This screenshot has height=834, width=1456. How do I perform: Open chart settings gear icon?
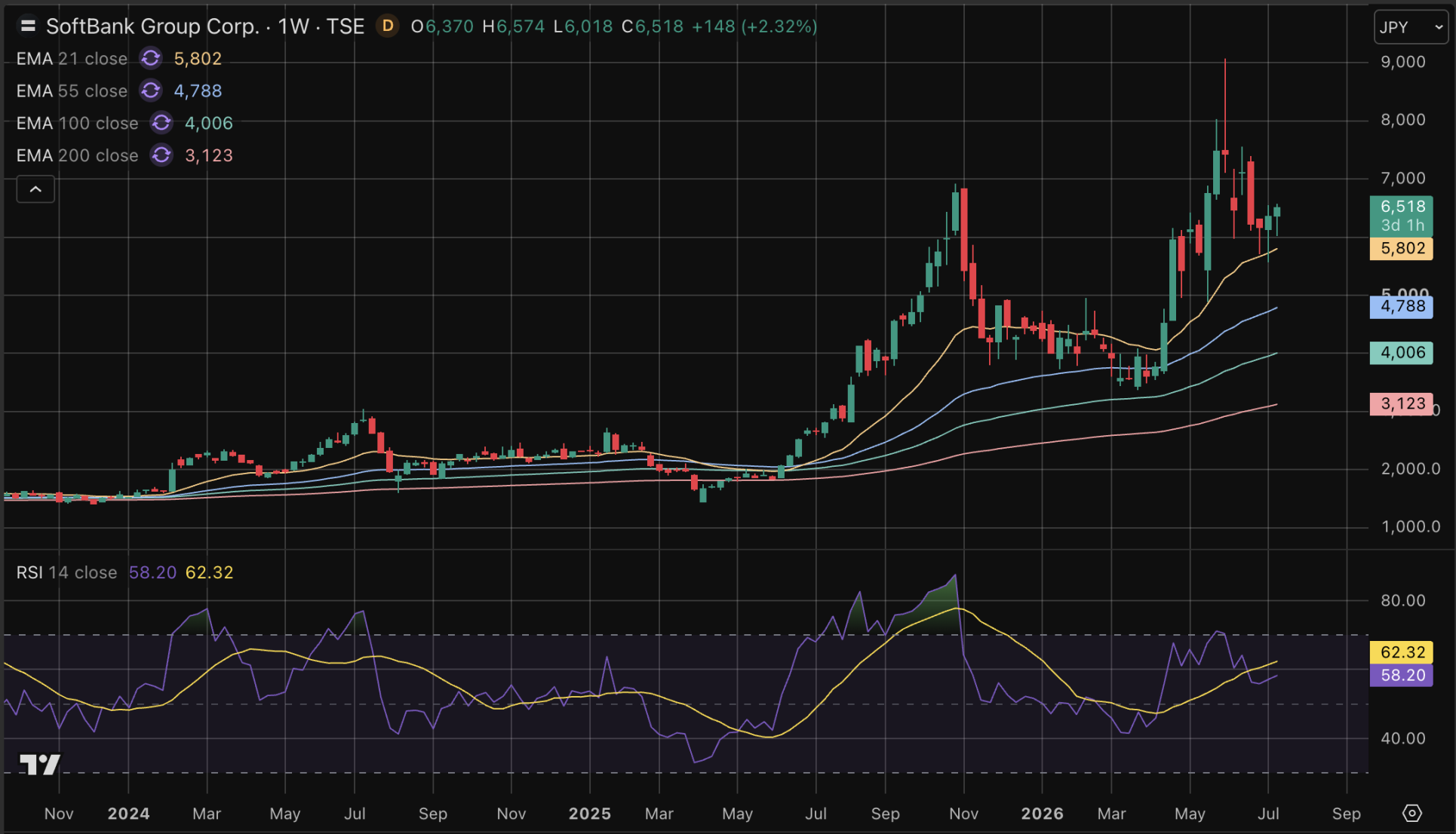(x=1411, y=814)
